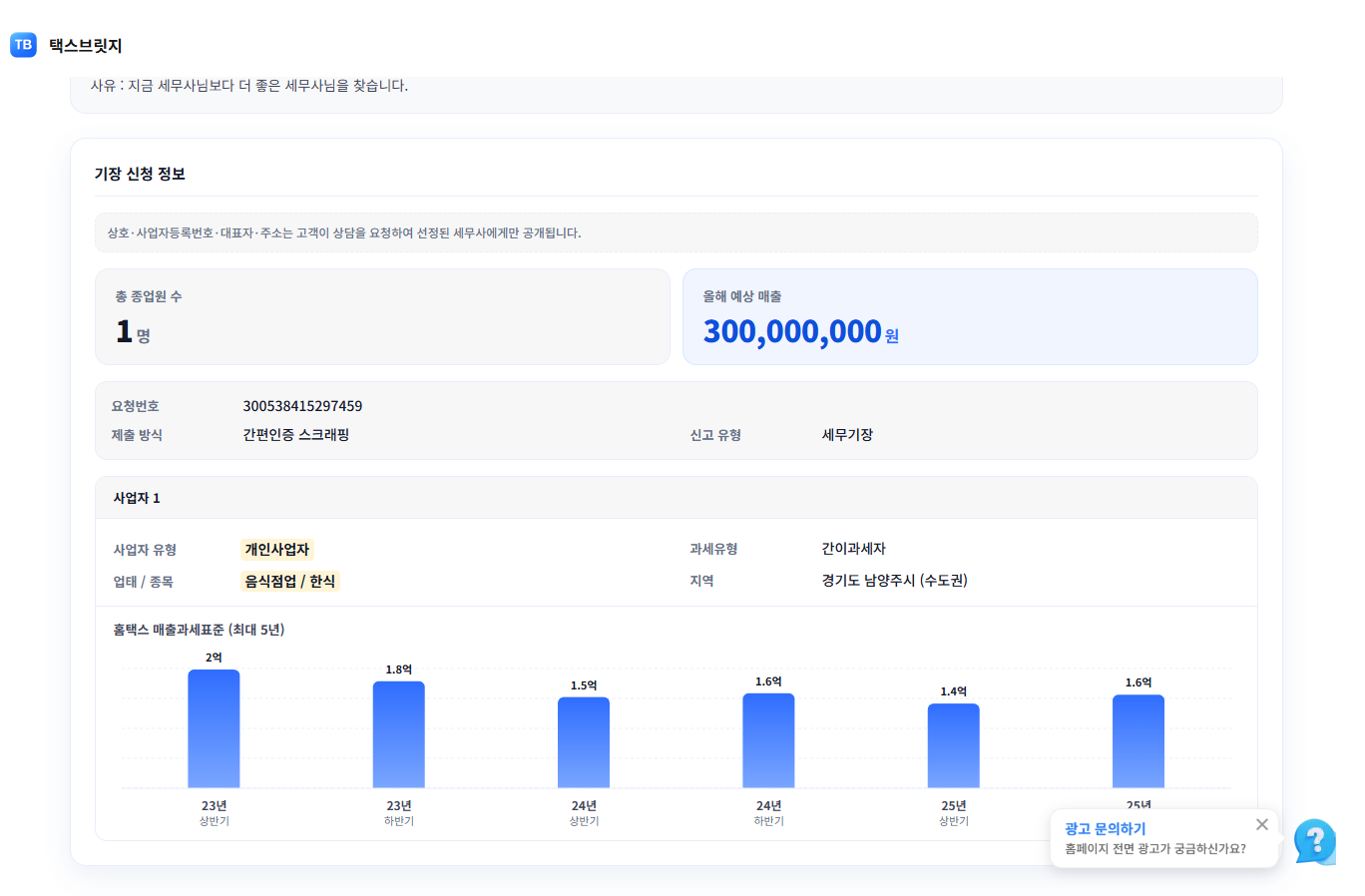Click the 사유 reason text line

point(249,86)
